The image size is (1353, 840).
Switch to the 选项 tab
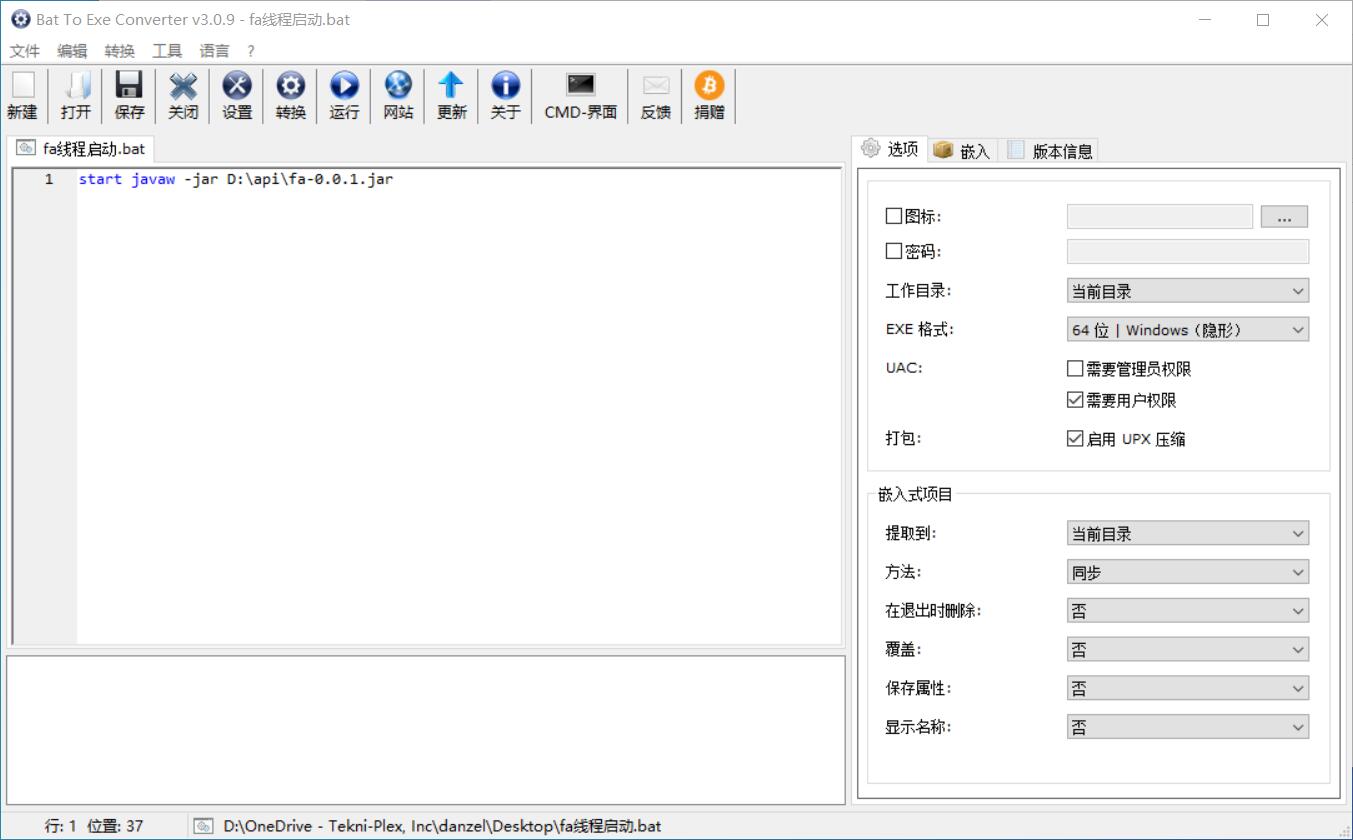tap(891, 149)
